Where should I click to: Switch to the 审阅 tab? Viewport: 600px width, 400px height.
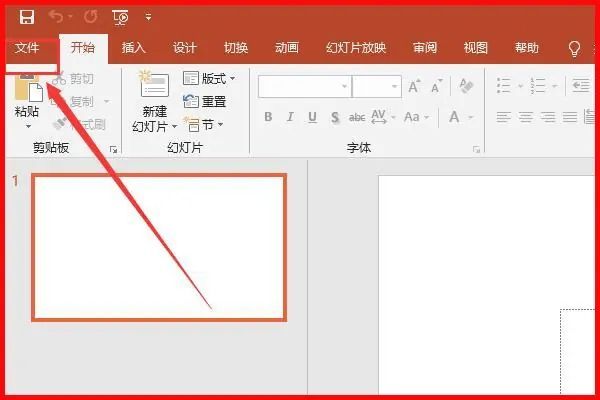[425, 48]
